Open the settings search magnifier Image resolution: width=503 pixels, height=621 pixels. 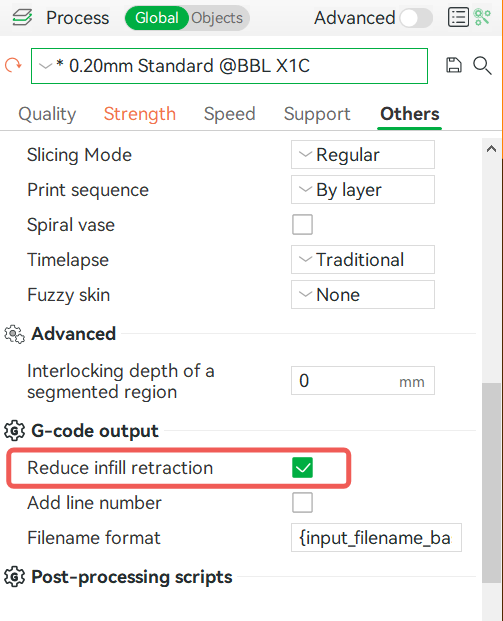point(482,66)
